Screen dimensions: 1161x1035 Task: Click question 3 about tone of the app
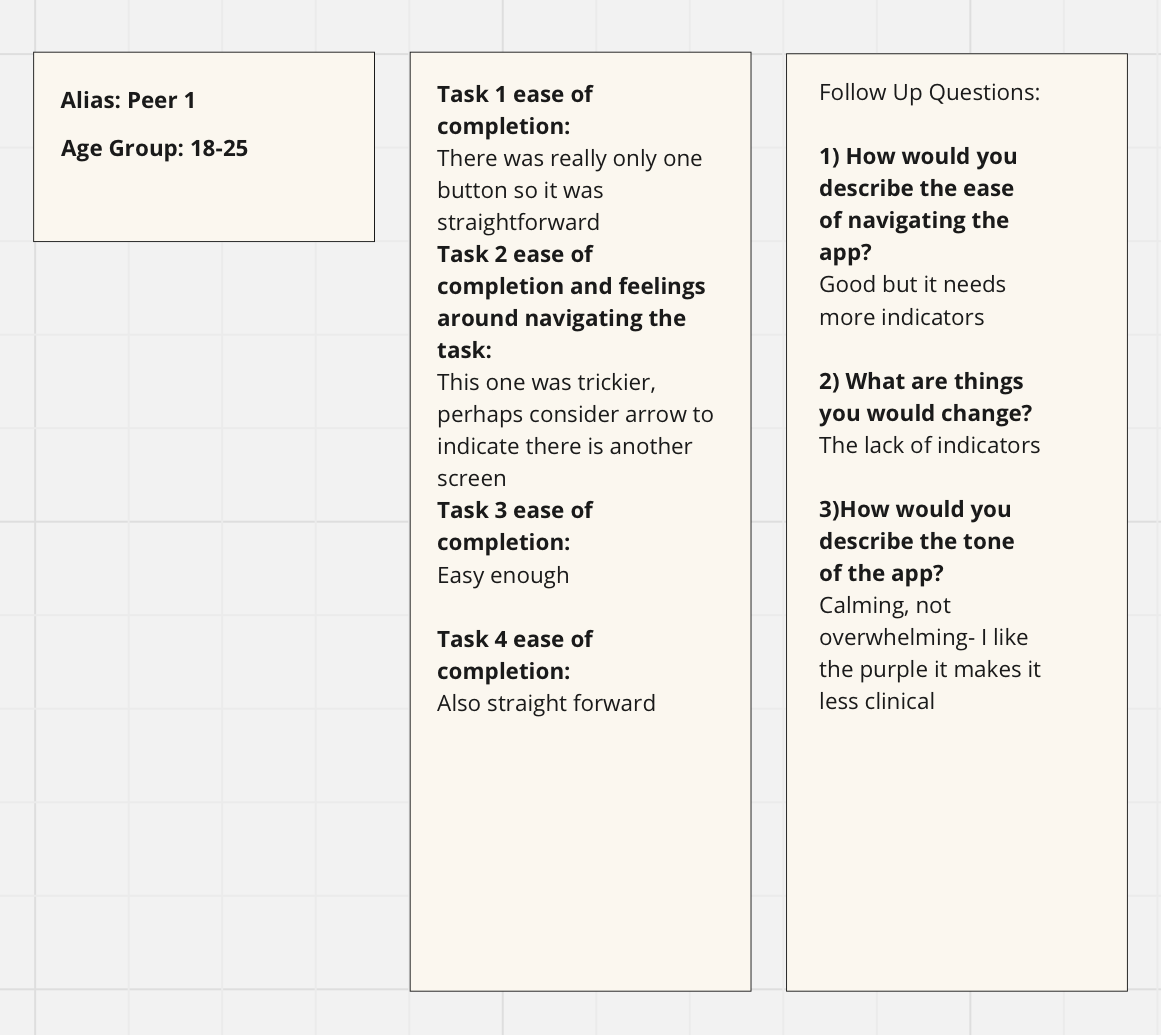click(917, 541)
